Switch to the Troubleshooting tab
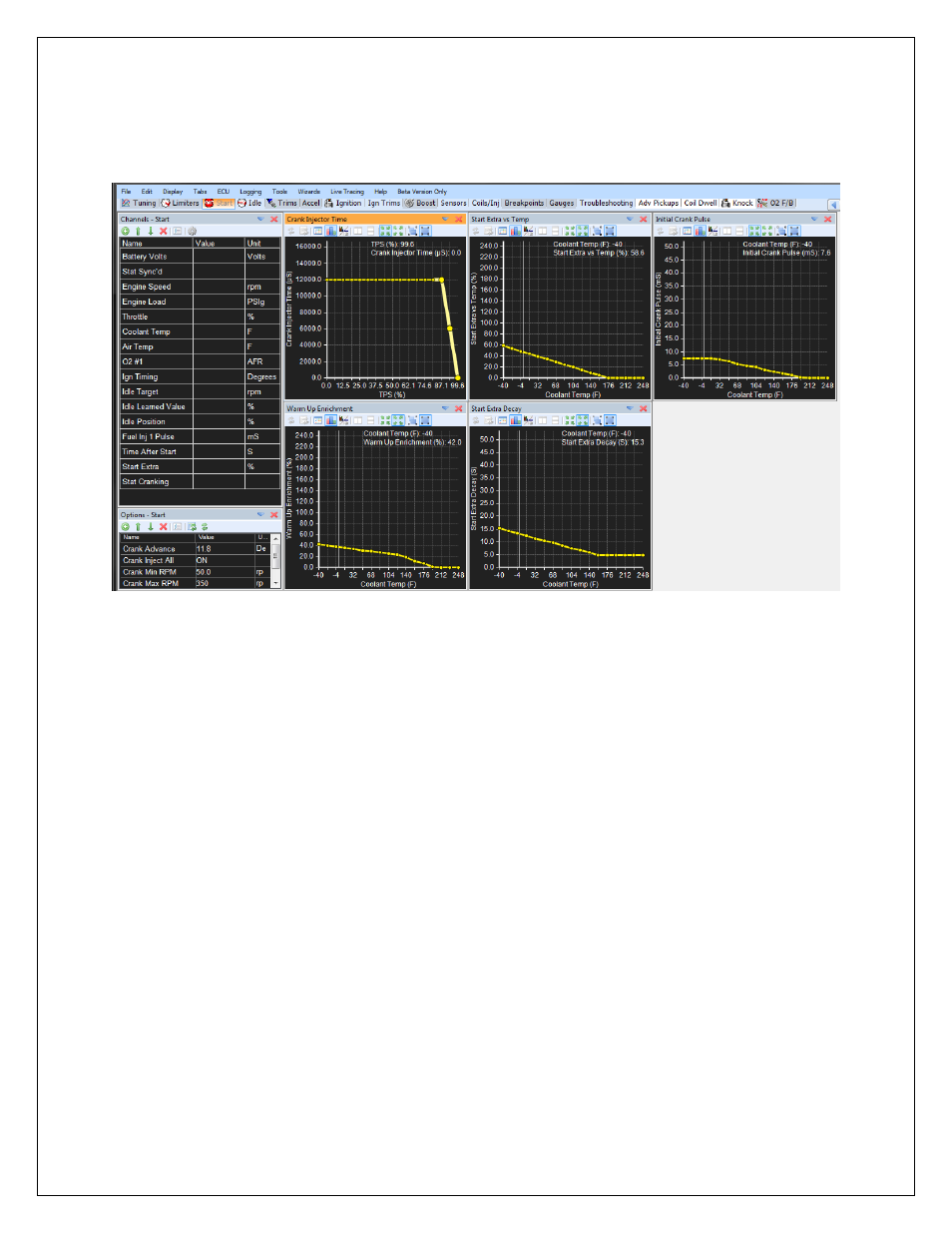The height and width of the screenshot is (1233, 952). click(x=606, y=203)
